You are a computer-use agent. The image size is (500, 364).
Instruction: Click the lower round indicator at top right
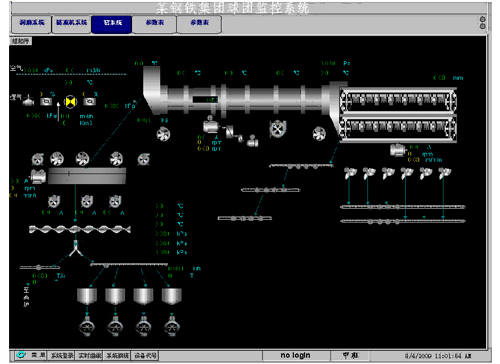[482, 26]
